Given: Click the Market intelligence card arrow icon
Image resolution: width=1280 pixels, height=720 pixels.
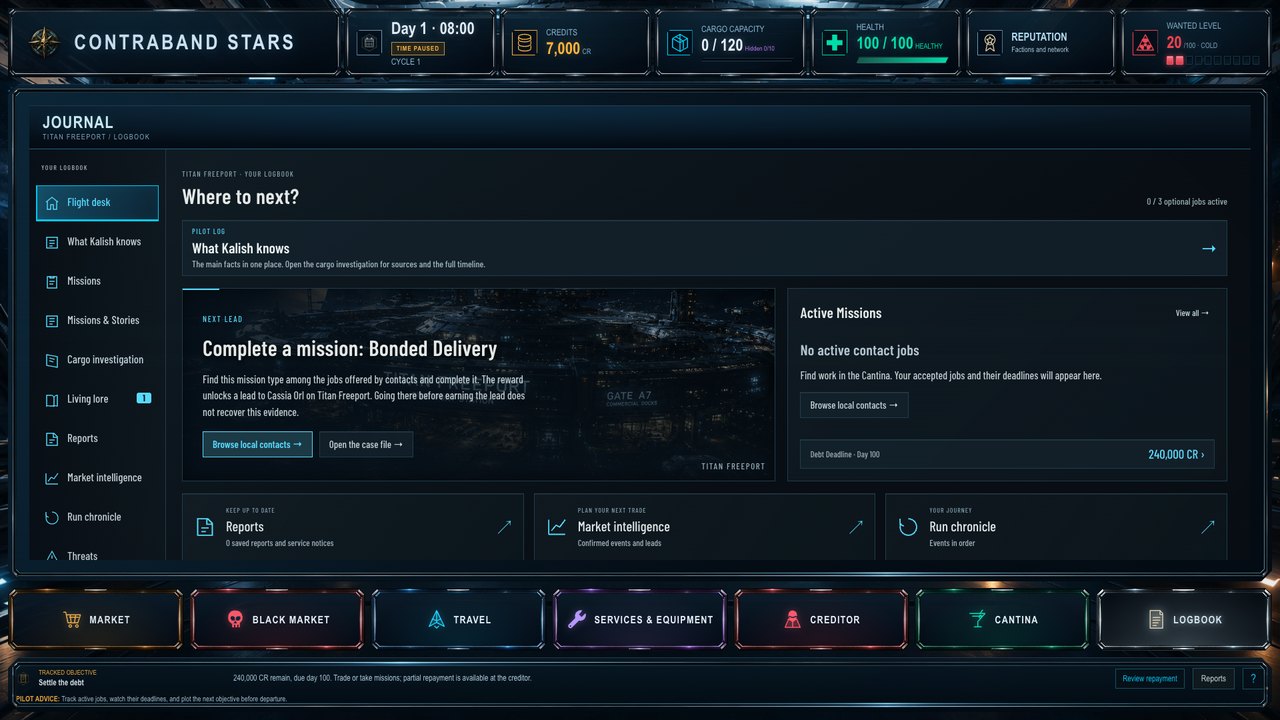Looking at the screenshot, I should point(856,526).
